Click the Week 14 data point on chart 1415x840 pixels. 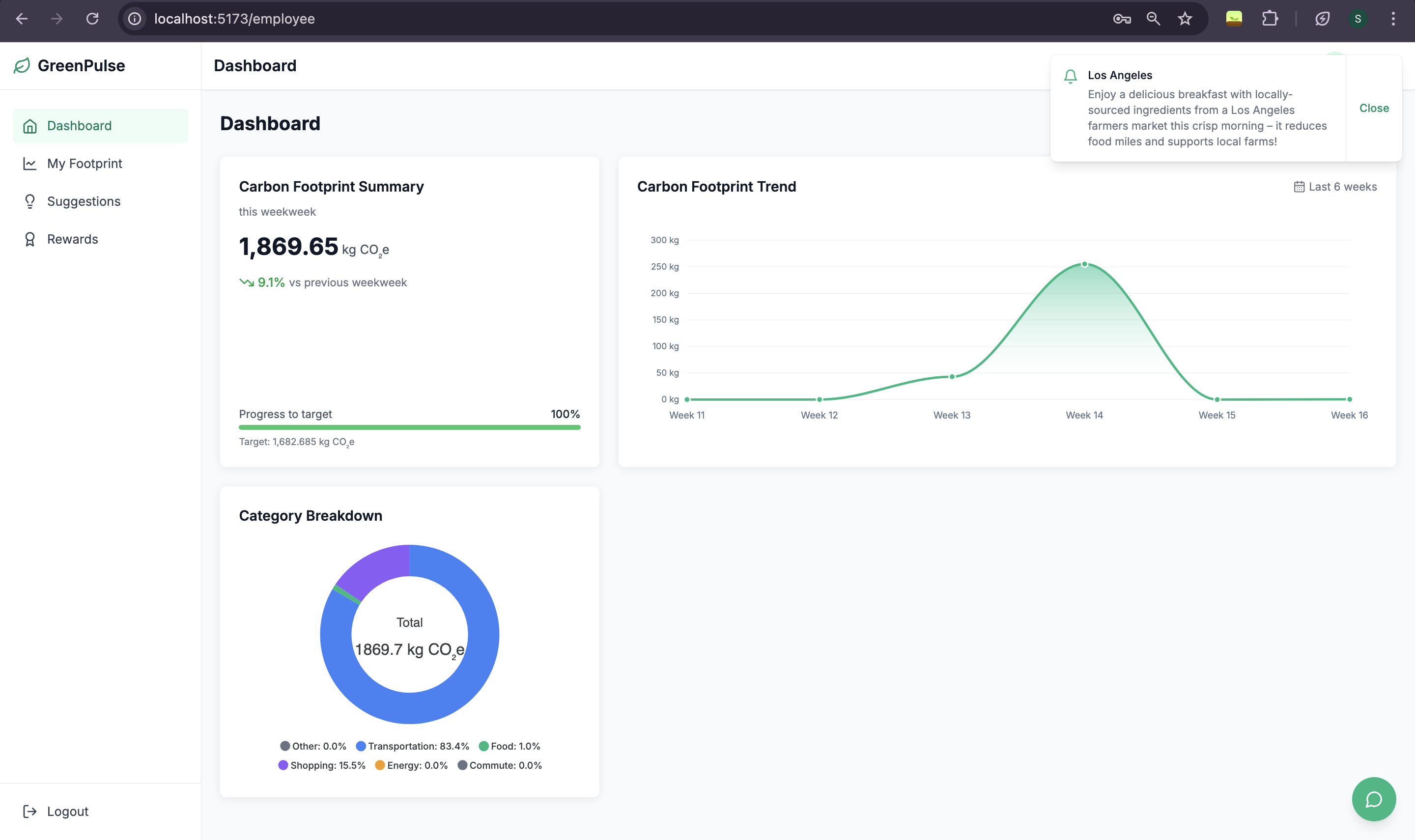pos(1084,264)
